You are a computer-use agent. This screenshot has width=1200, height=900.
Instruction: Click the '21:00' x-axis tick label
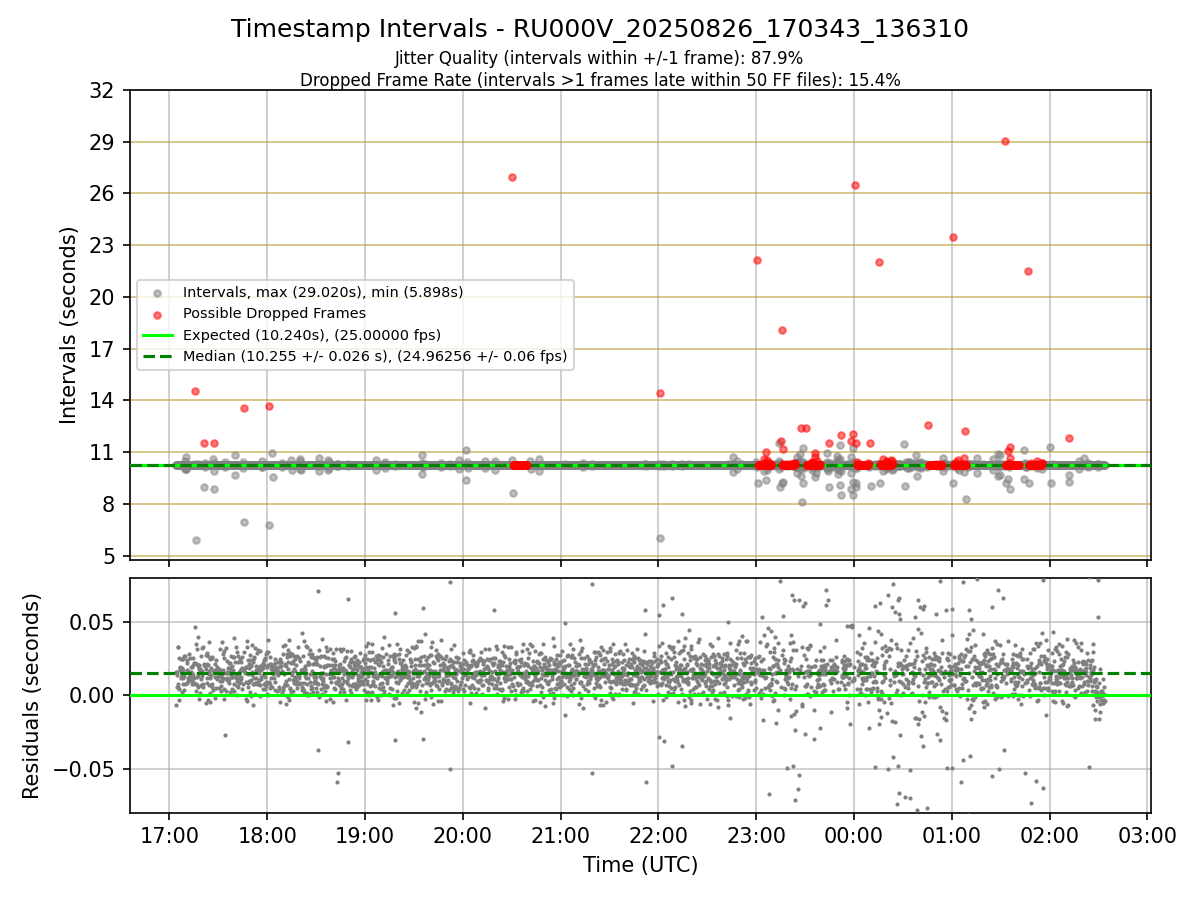[560, 834]
